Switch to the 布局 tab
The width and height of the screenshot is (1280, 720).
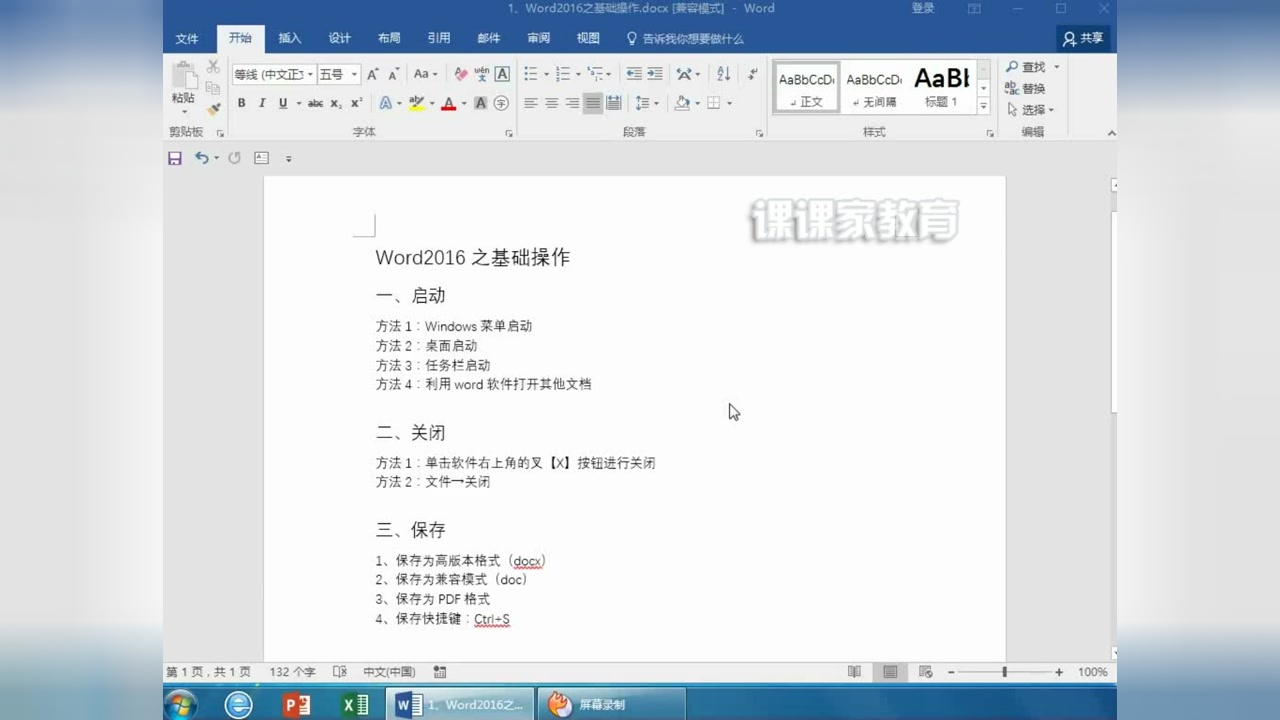pyautogui.click(x=389, y=38)
